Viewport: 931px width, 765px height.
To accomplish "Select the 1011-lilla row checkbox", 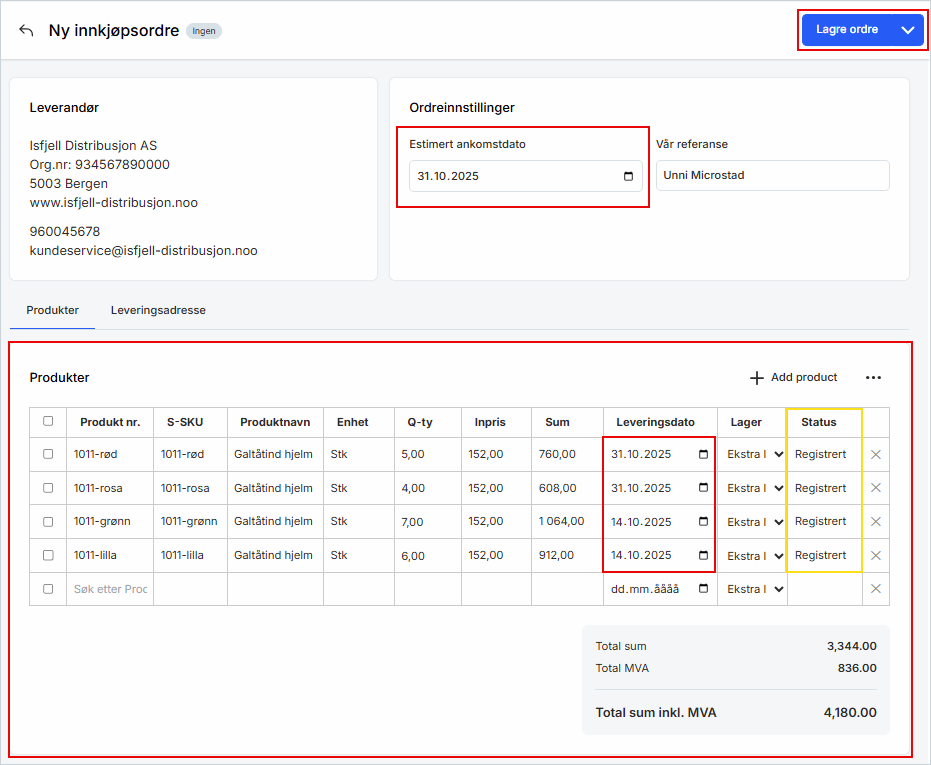I will [48, 556].
